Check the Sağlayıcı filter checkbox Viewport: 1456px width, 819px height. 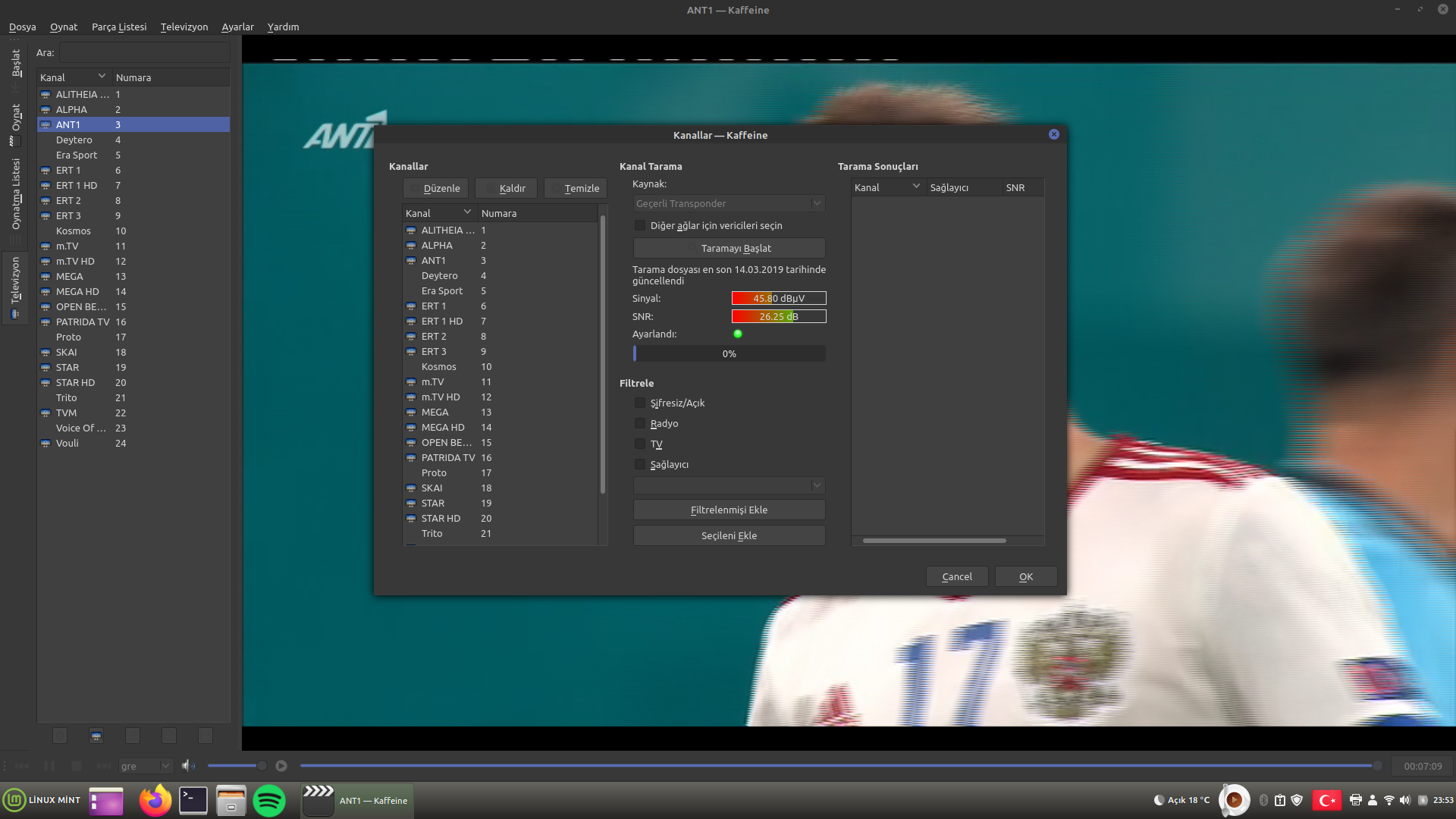(640, 464)
